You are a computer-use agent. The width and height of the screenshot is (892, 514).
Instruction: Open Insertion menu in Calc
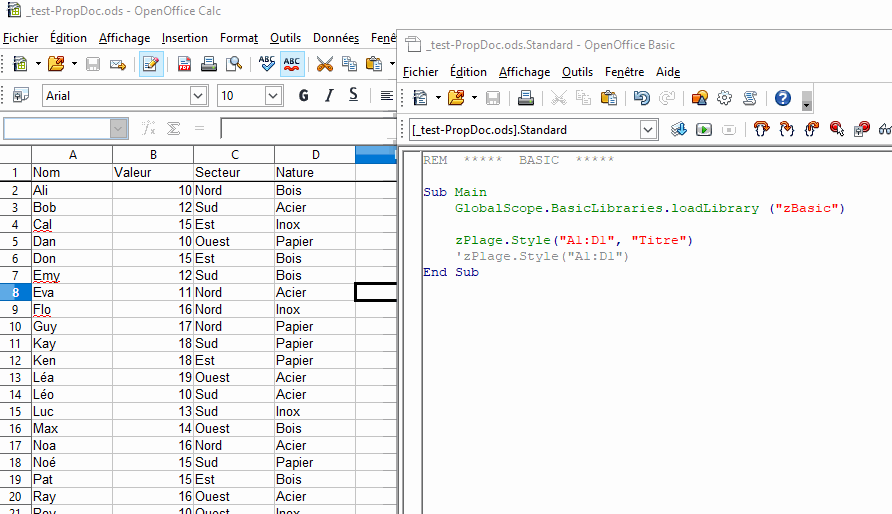tap(184, 38)
